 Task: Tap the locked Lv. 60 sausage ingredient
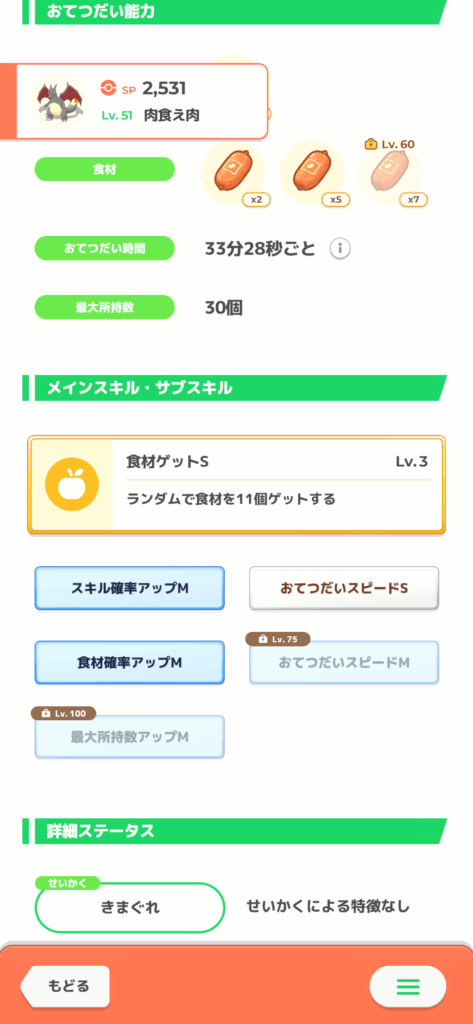(x=390, y=173)
